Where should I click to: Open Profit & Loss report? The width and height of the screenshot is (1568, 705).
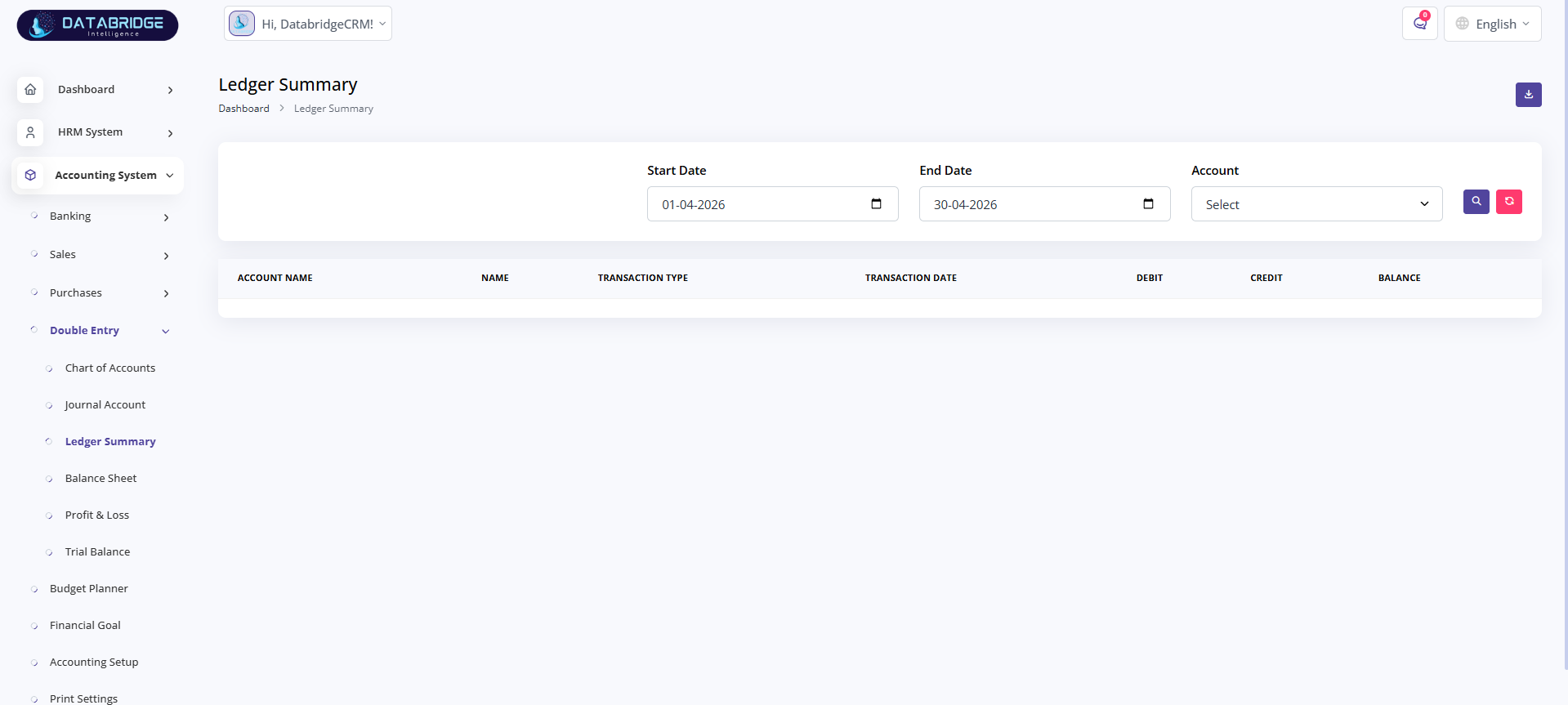click(97, 515)
